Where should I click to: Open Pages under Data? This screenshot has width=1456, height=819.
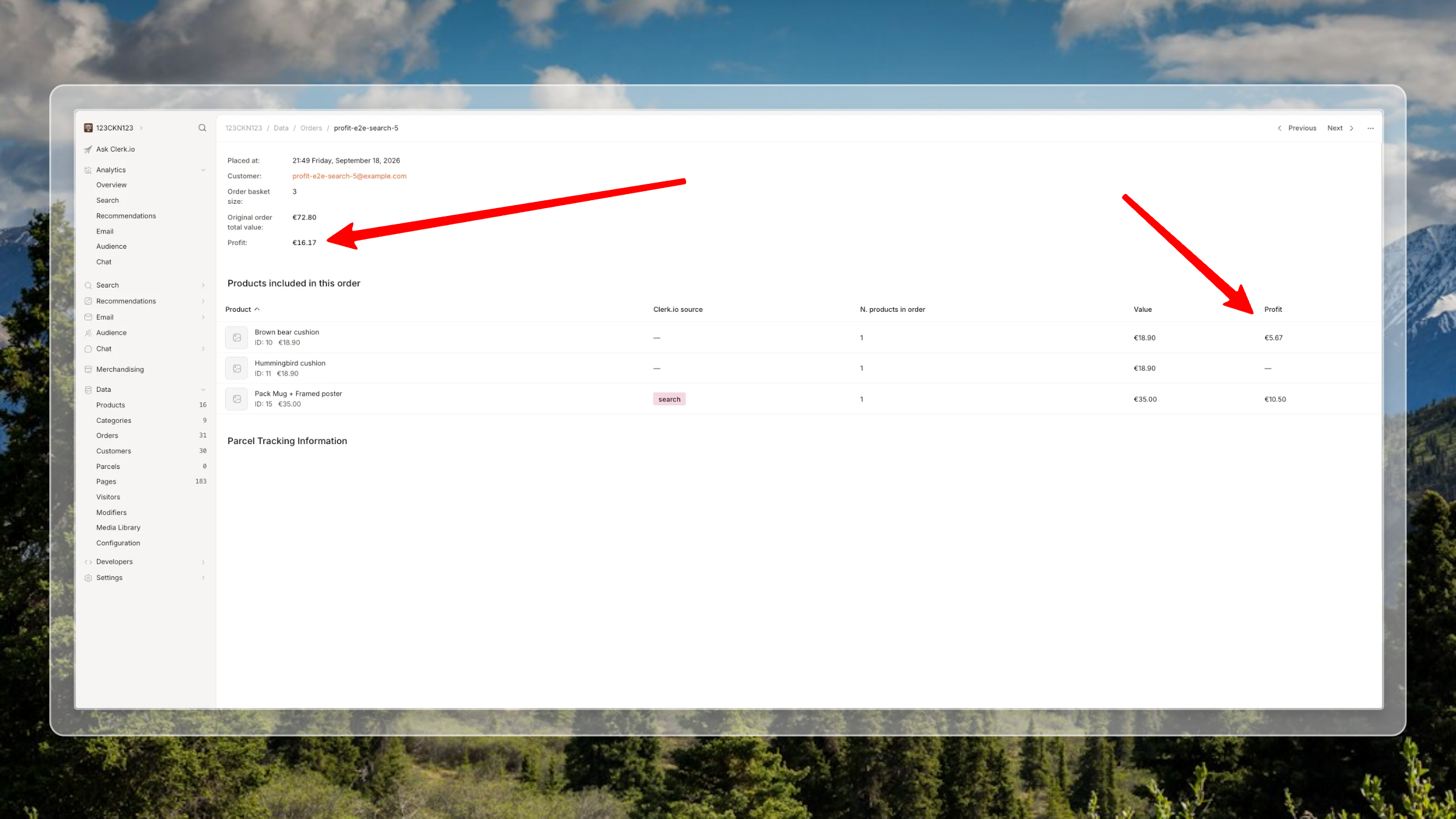pos(106,482)
